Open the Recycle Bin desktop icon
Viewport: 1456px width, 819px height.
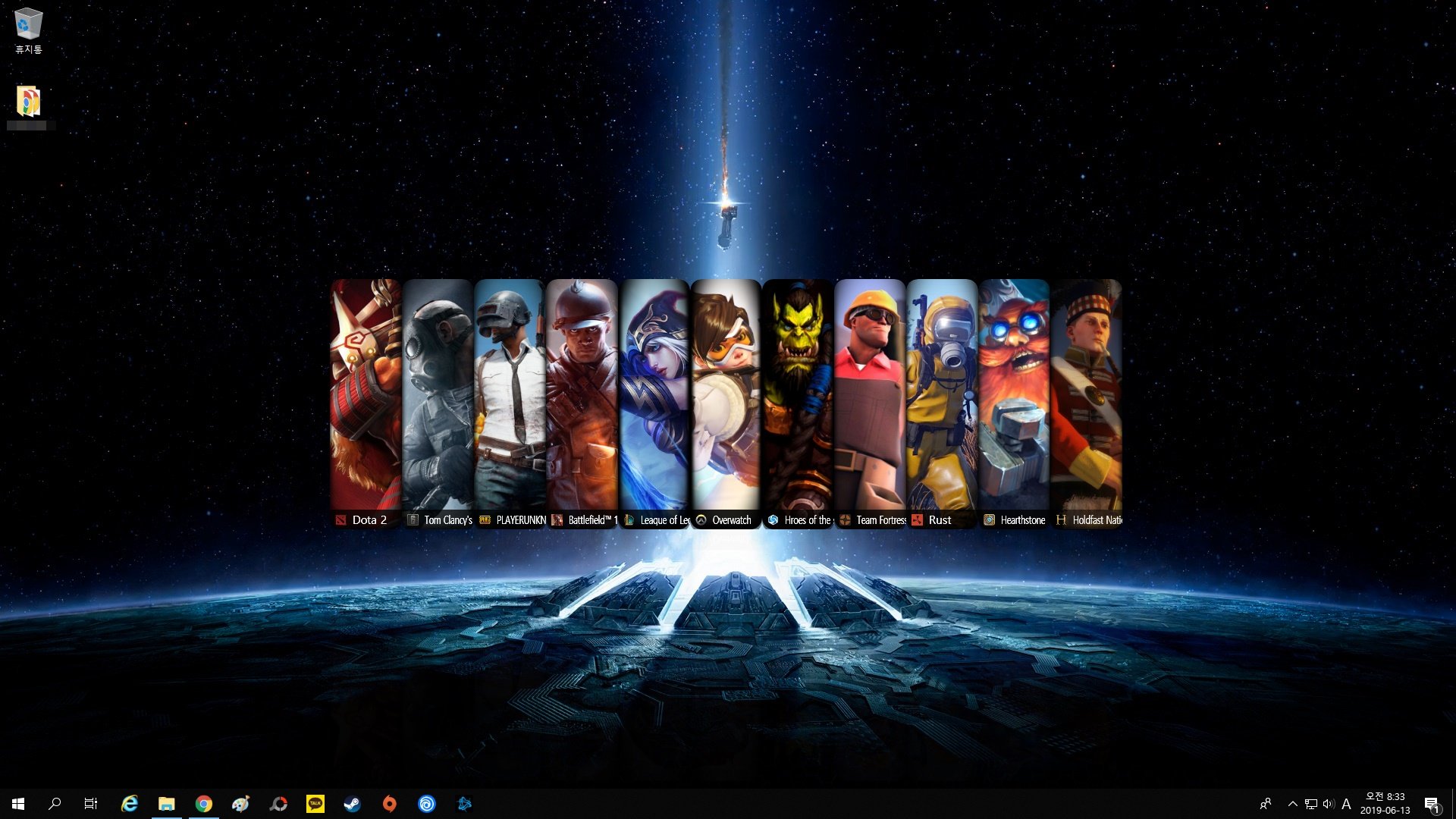pyautogui.click(x=29, y=30)
